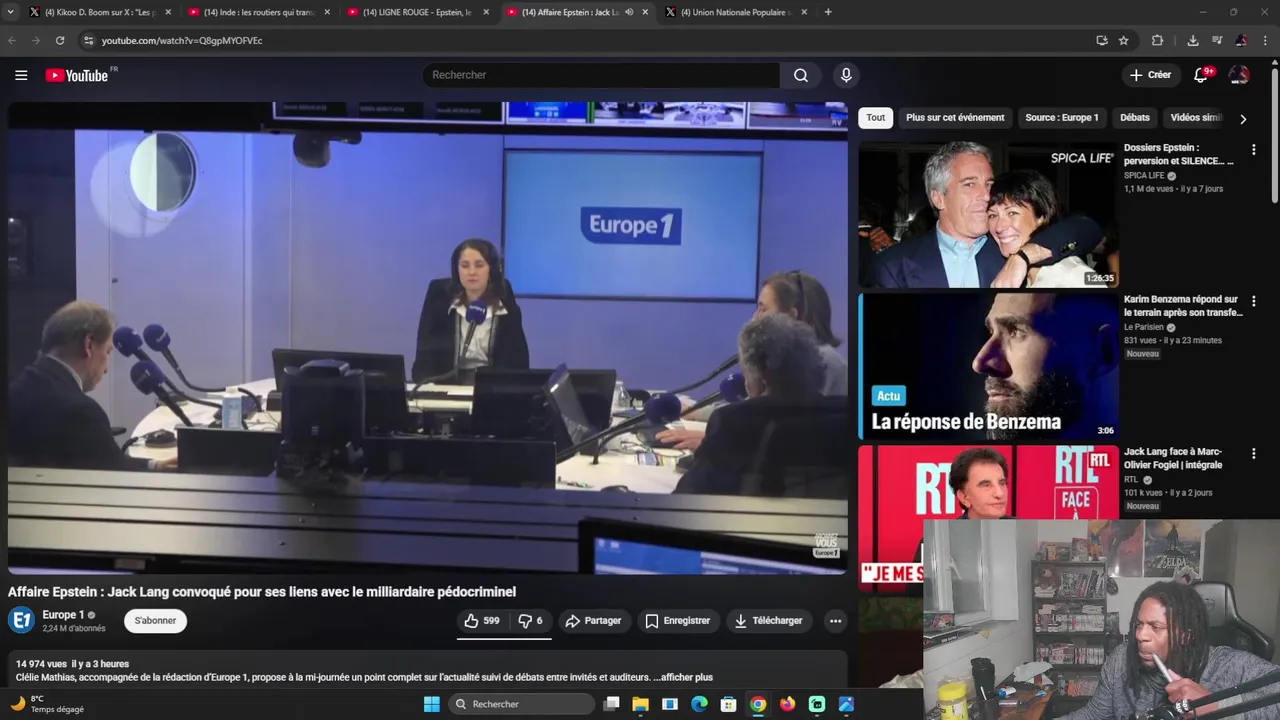Click the Windows taskbar Rechercher box
This screenshot has width=1280, height=720.
tap(520, 704)
